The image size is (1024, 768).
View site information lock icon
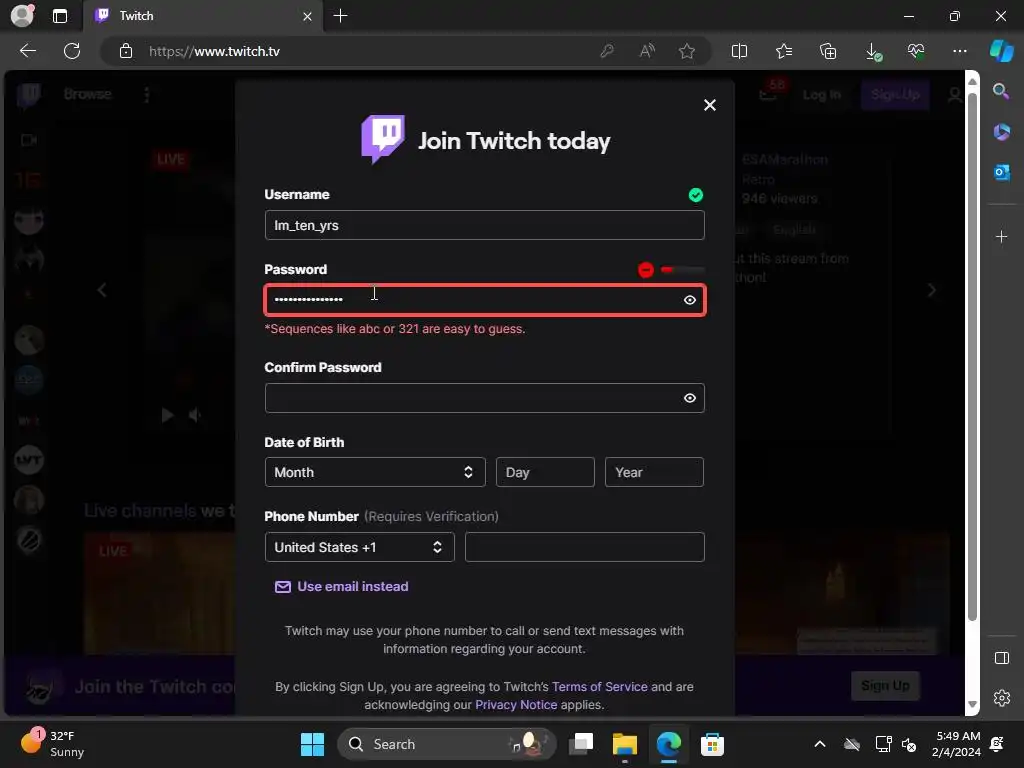[x=126, y=51]
